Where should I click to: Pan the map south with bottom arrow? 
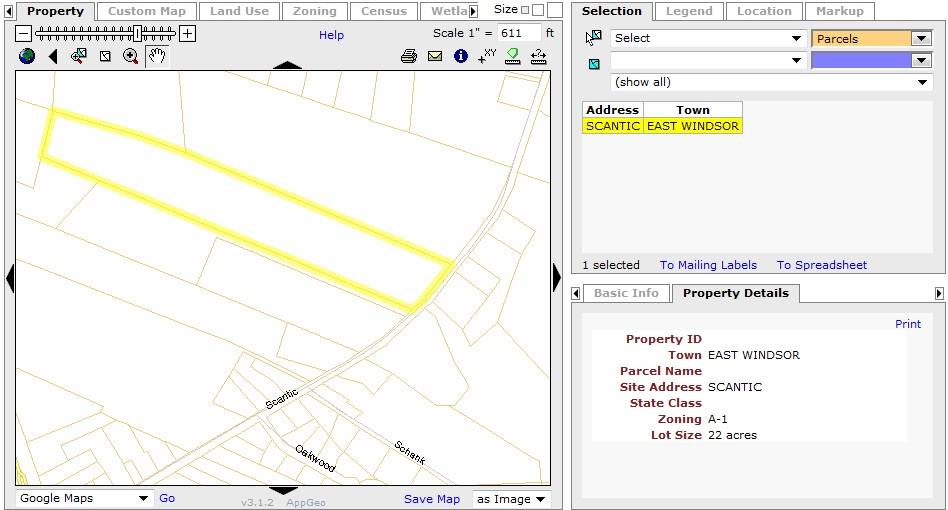pos(283,490)
